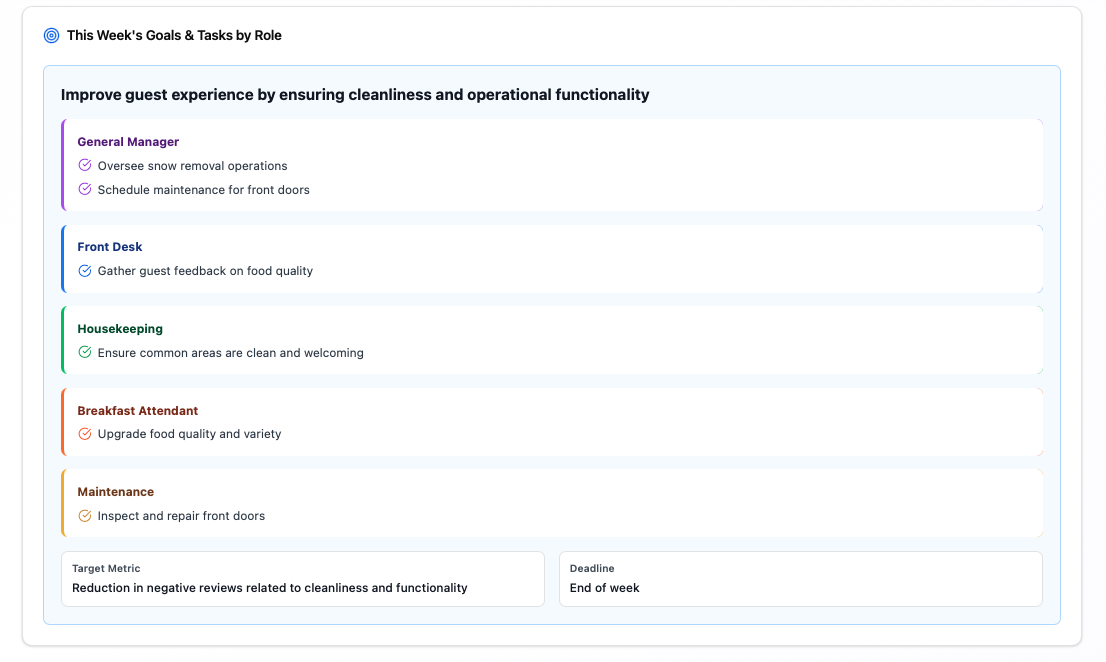Screen dimensions: 1106x662
Task: Select the Front Desk role heading
Action: [x=110, y=246]
